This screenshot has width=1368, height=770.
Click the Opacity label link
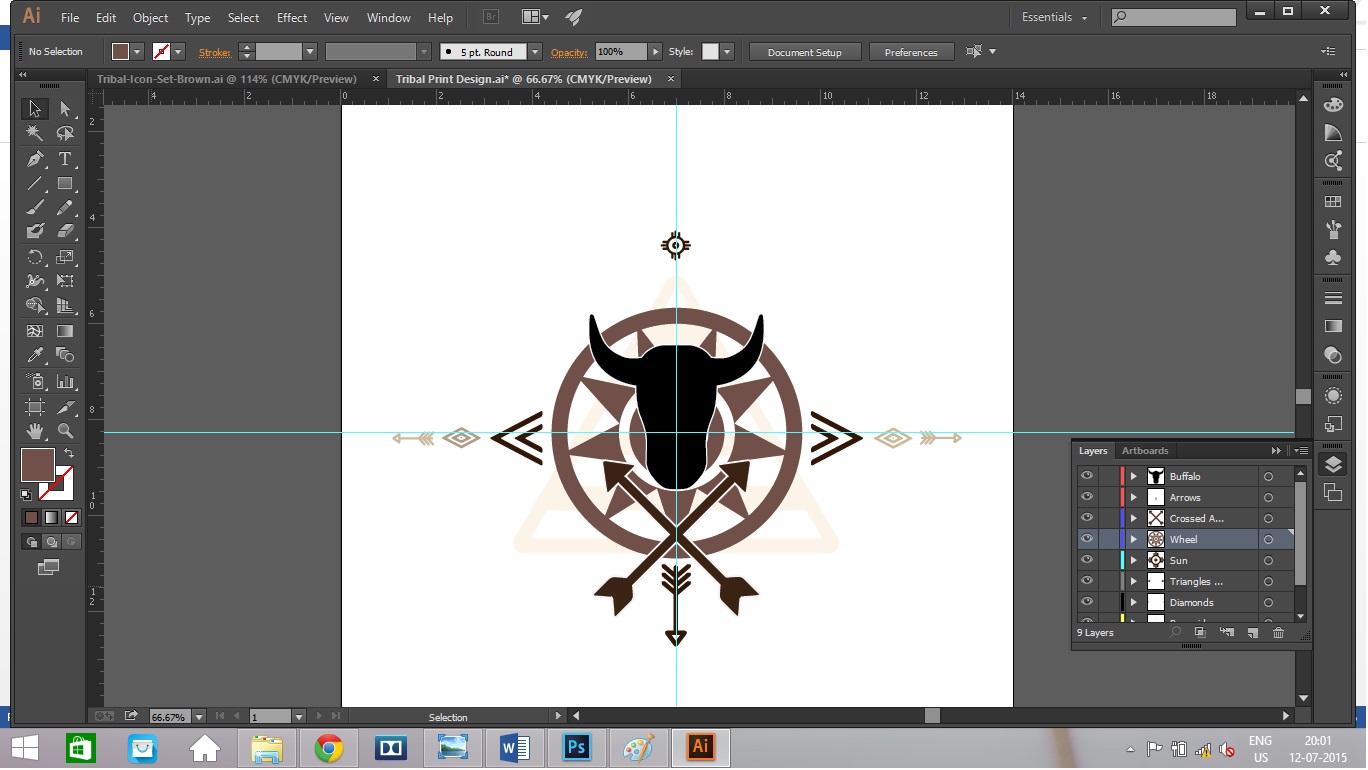point(569,52)
